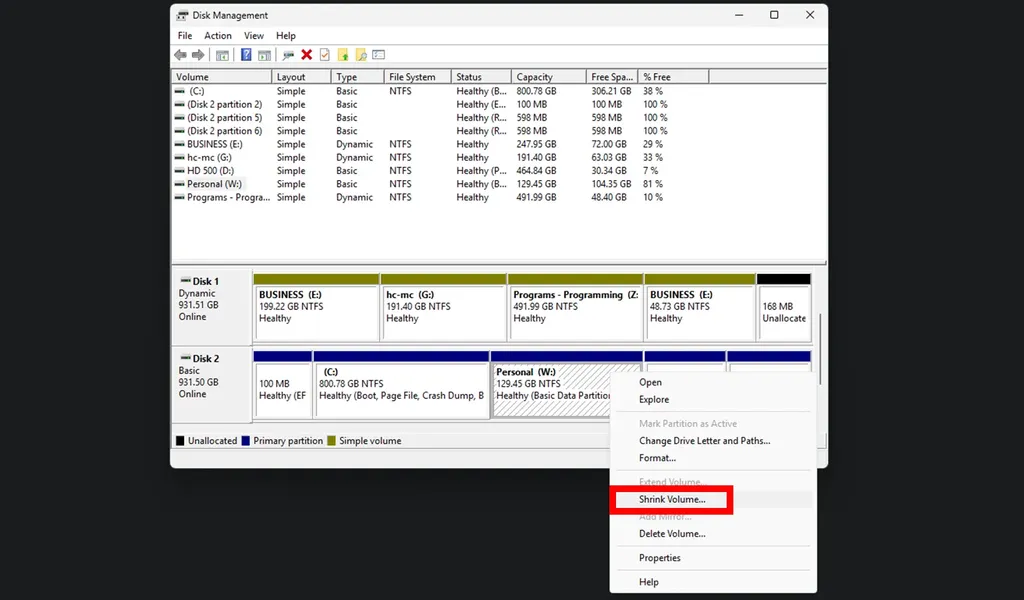Sort by the File System column header
The height and width of the screenshot is (600, 1024).
[412, 77]
